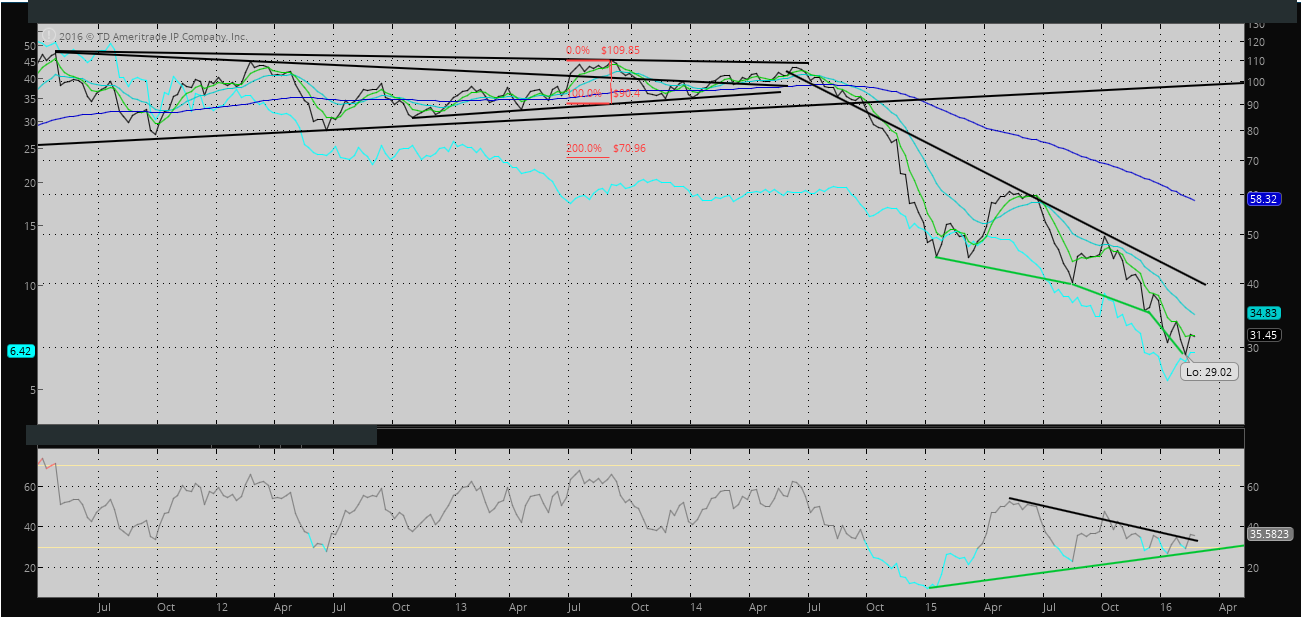Click 80 on the right price axis
1301x617 pixels.
1254,132
